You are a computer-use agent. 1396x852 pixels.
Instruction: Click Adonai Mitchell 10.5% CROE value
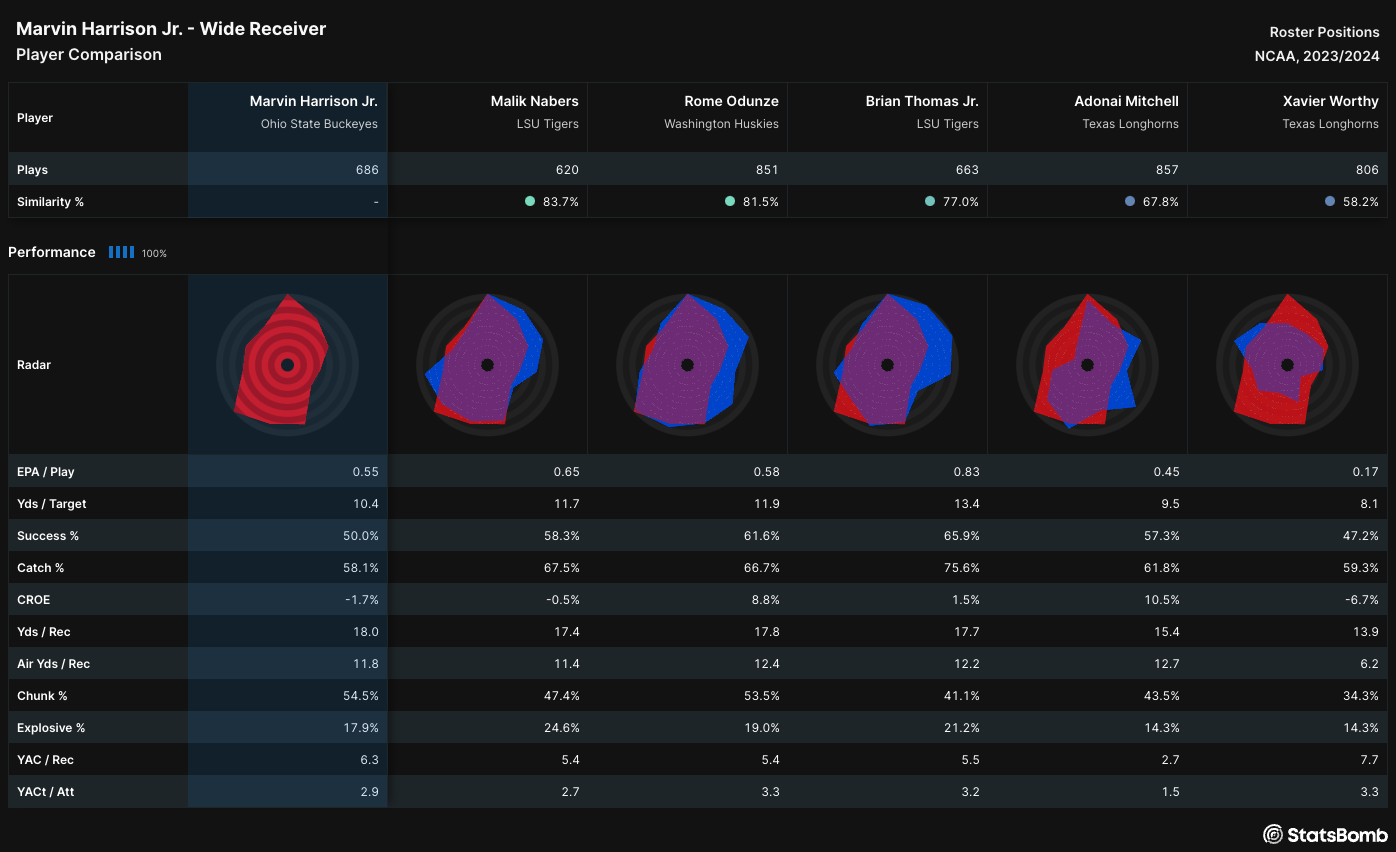click(x=1161, y=600)
